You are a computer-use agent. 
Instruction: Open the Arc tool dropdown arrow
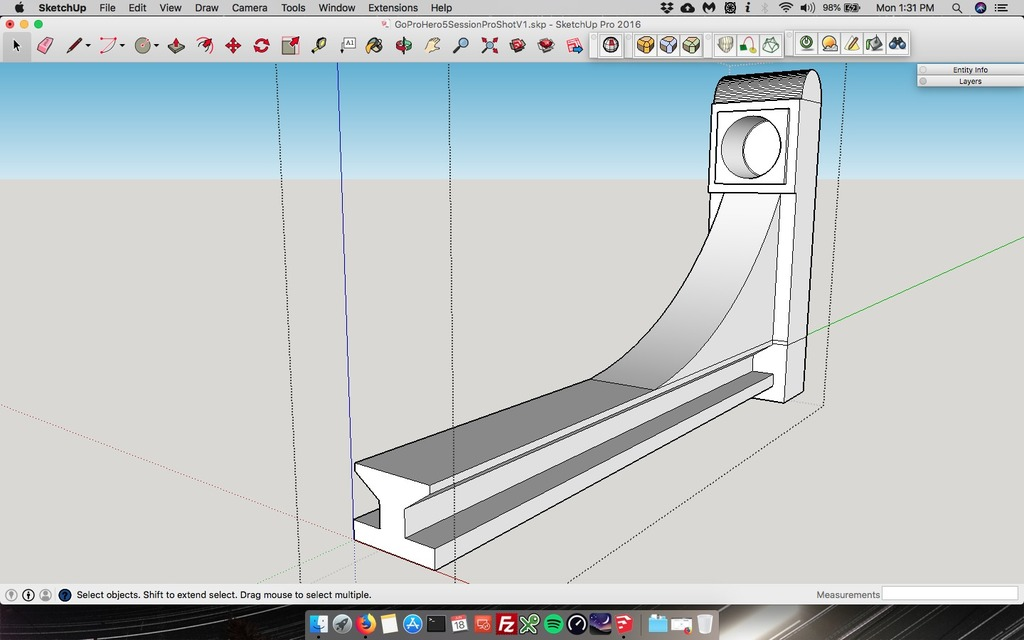click(x=120, y=44)
